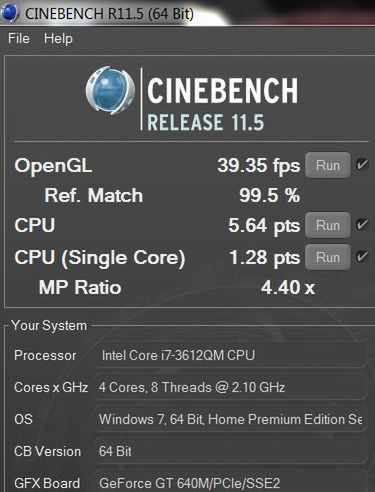Click the blue sphere Cinebench logo
Screen dimensions: 375x492
pyautogui.click(x=110, y=91)
